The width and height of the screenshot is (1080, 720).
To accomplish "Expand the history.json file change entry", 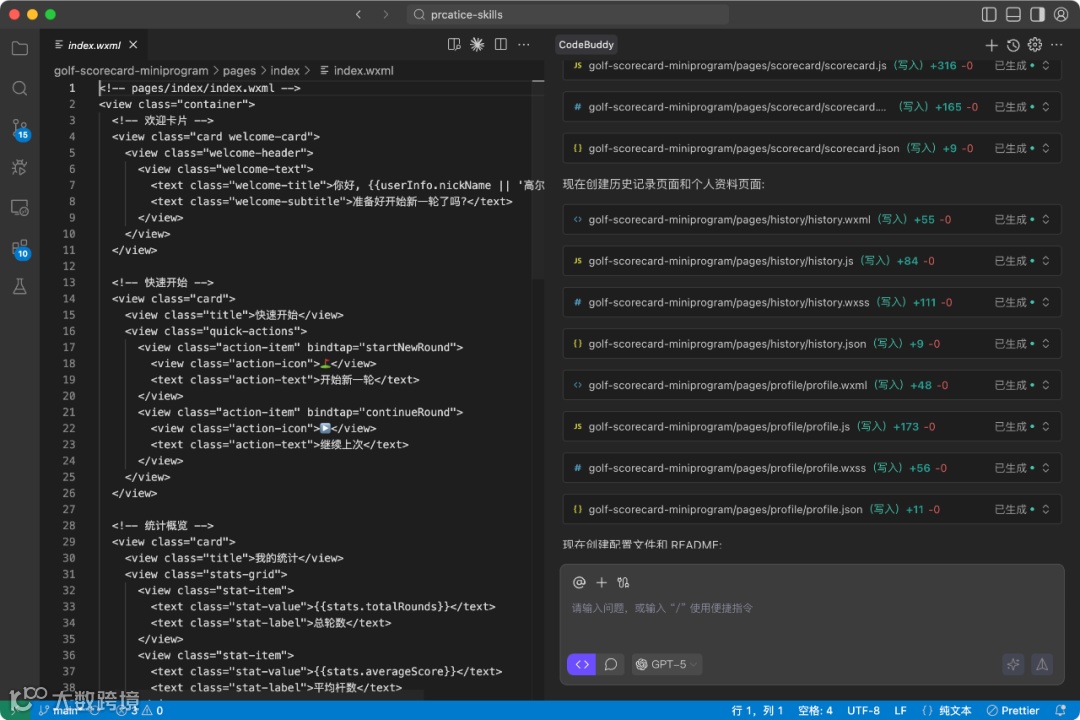I will [x=1046, y=343].
